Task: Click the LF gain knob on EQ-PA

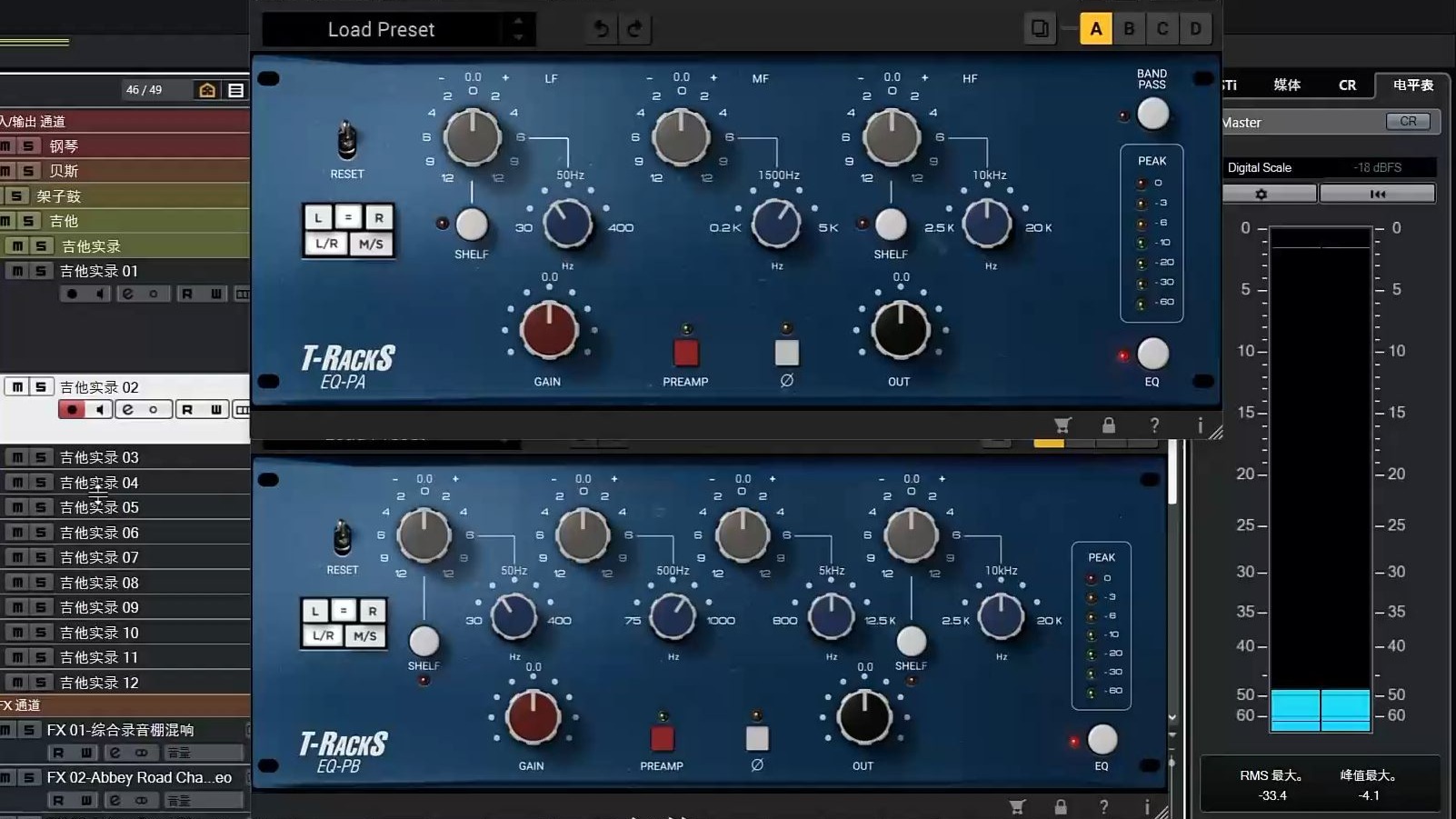Action: [x=472, y=137]
